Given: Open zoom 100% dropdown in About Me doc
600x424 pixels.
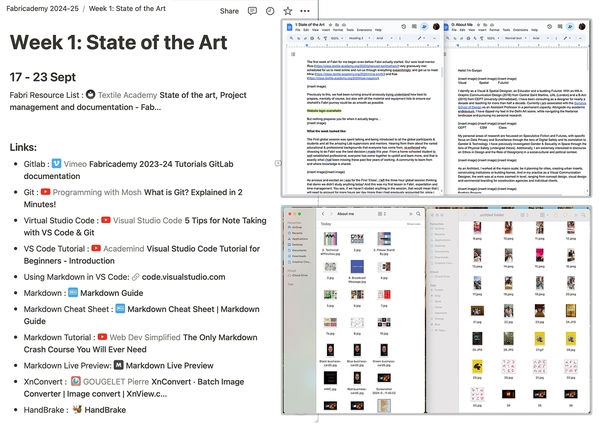Looking at the screenshot, I should 493,38.
